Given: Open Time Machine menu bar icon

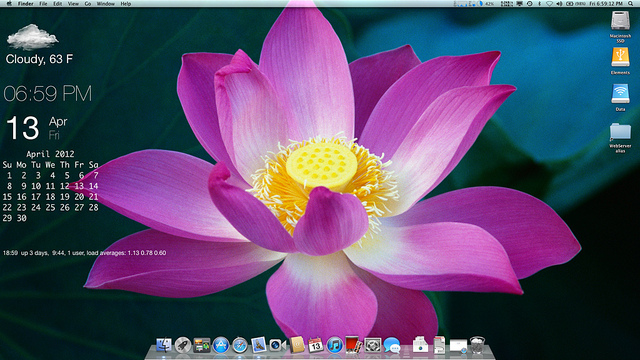Looking at the screenshot, I should click(529, 4).
